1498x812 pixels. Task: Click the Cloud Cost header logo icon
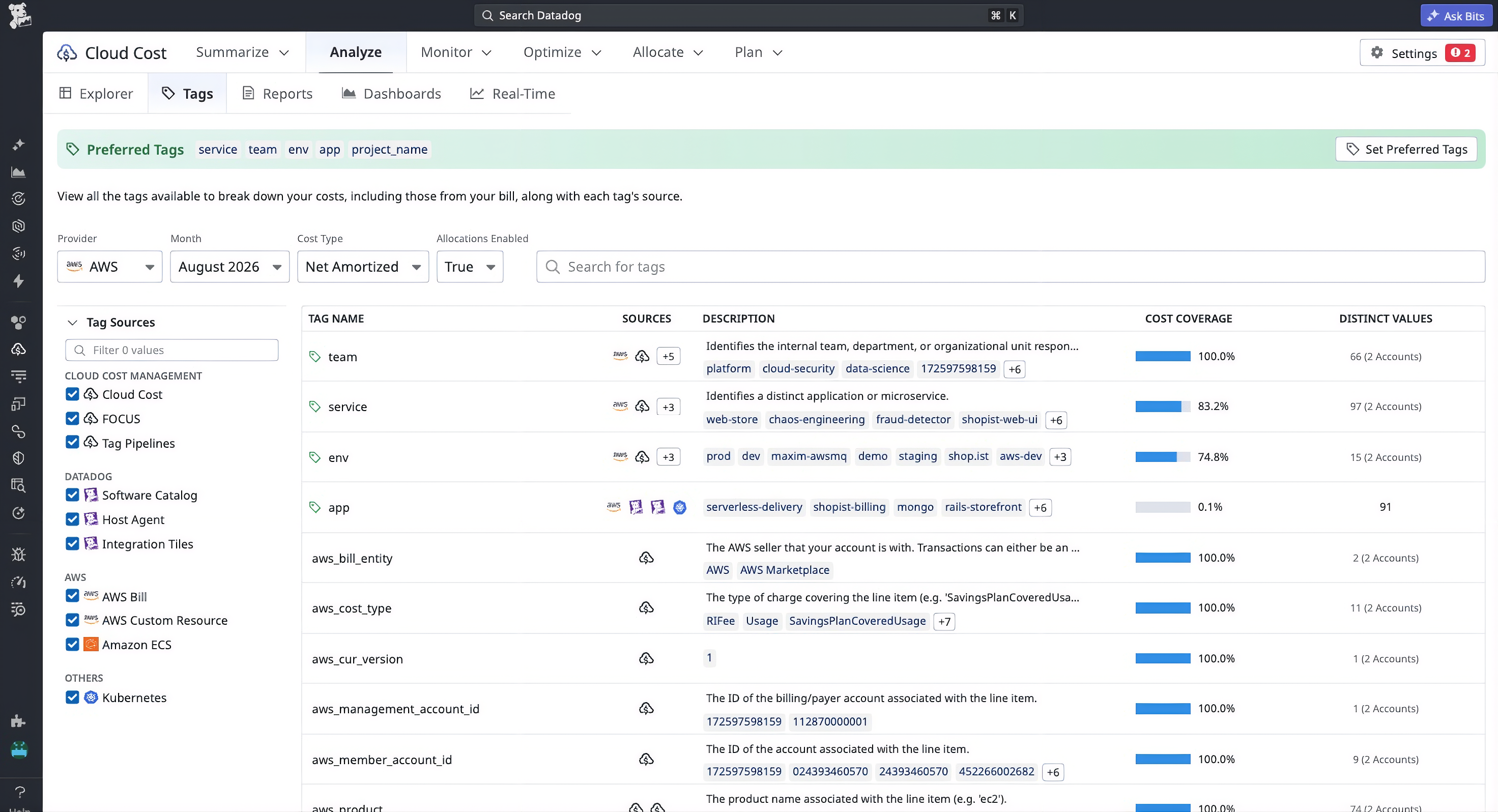67,53
